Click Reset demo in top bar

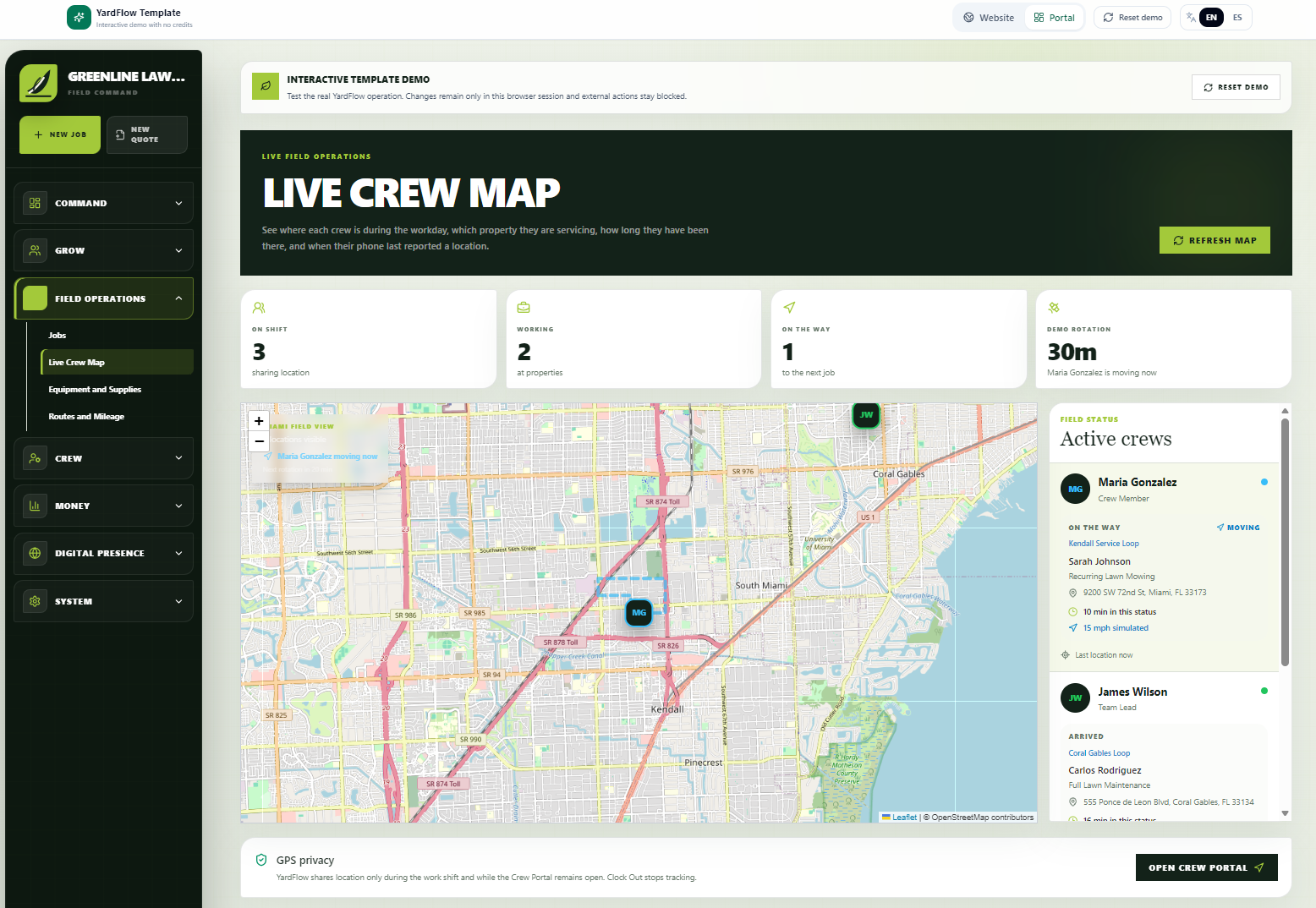point(1132,17)
